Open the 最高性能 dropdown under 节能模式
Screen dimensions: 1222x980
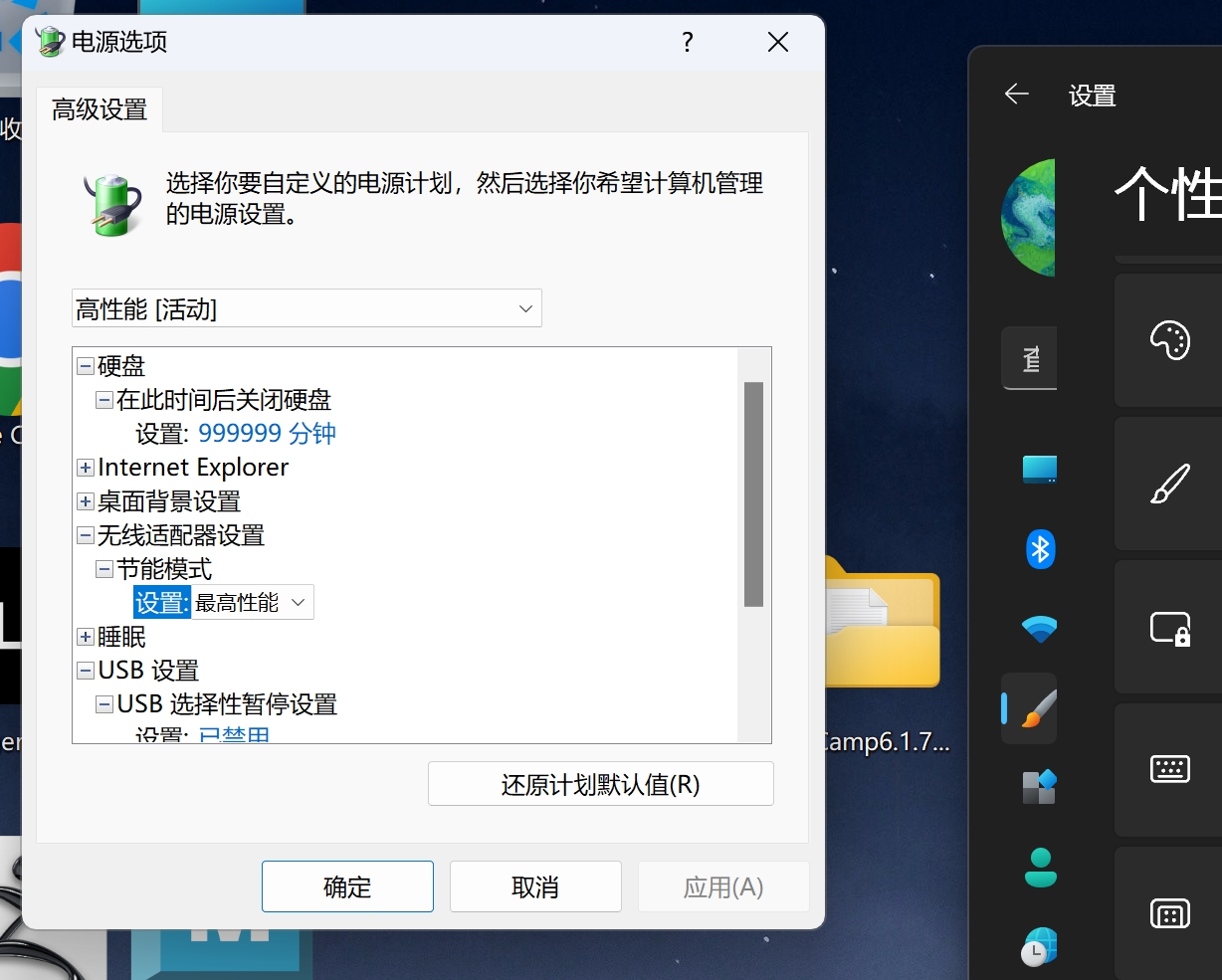point(253,603)
